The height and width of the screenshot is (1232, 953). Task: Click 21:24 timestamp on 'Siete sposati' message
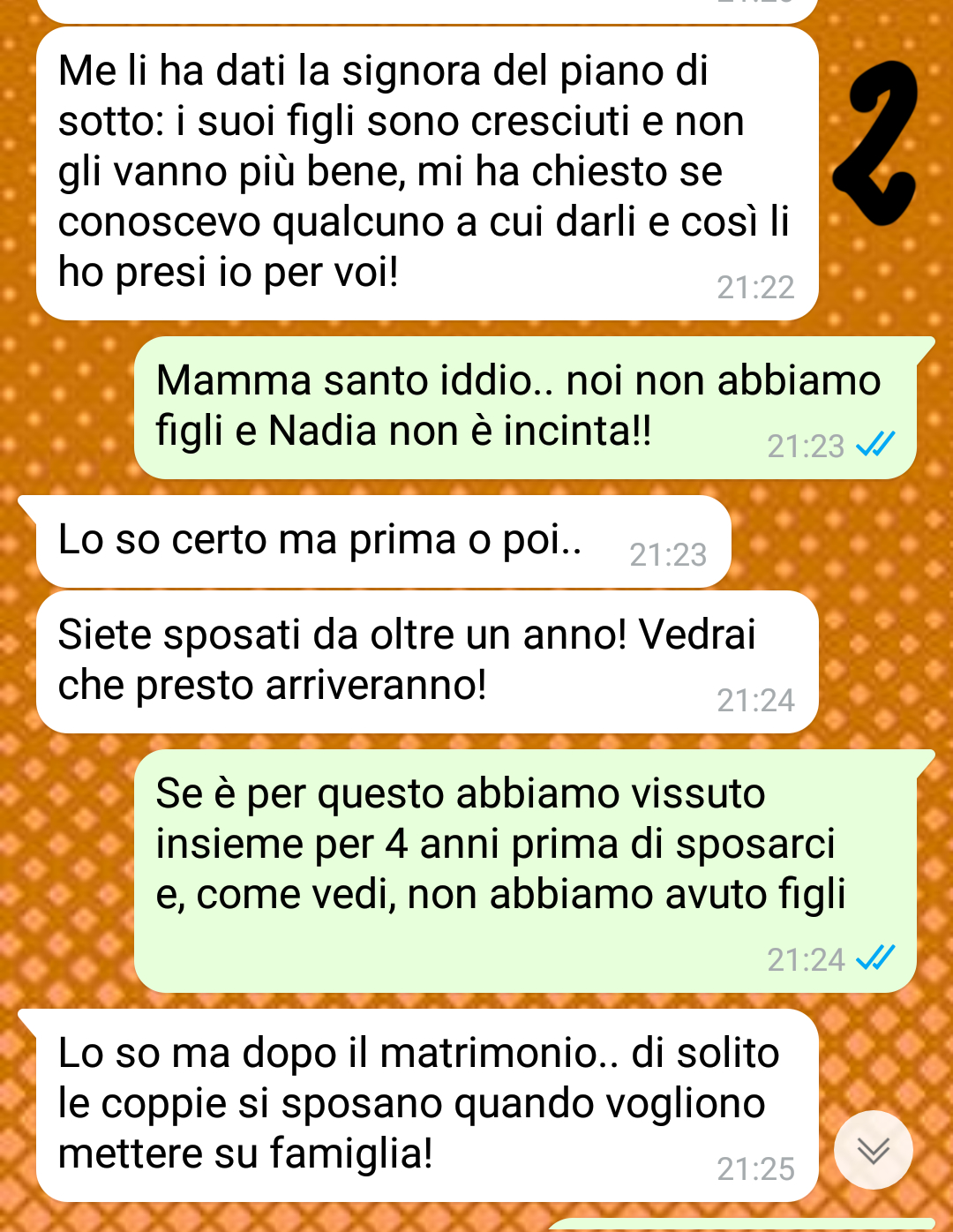click(755, 701)
